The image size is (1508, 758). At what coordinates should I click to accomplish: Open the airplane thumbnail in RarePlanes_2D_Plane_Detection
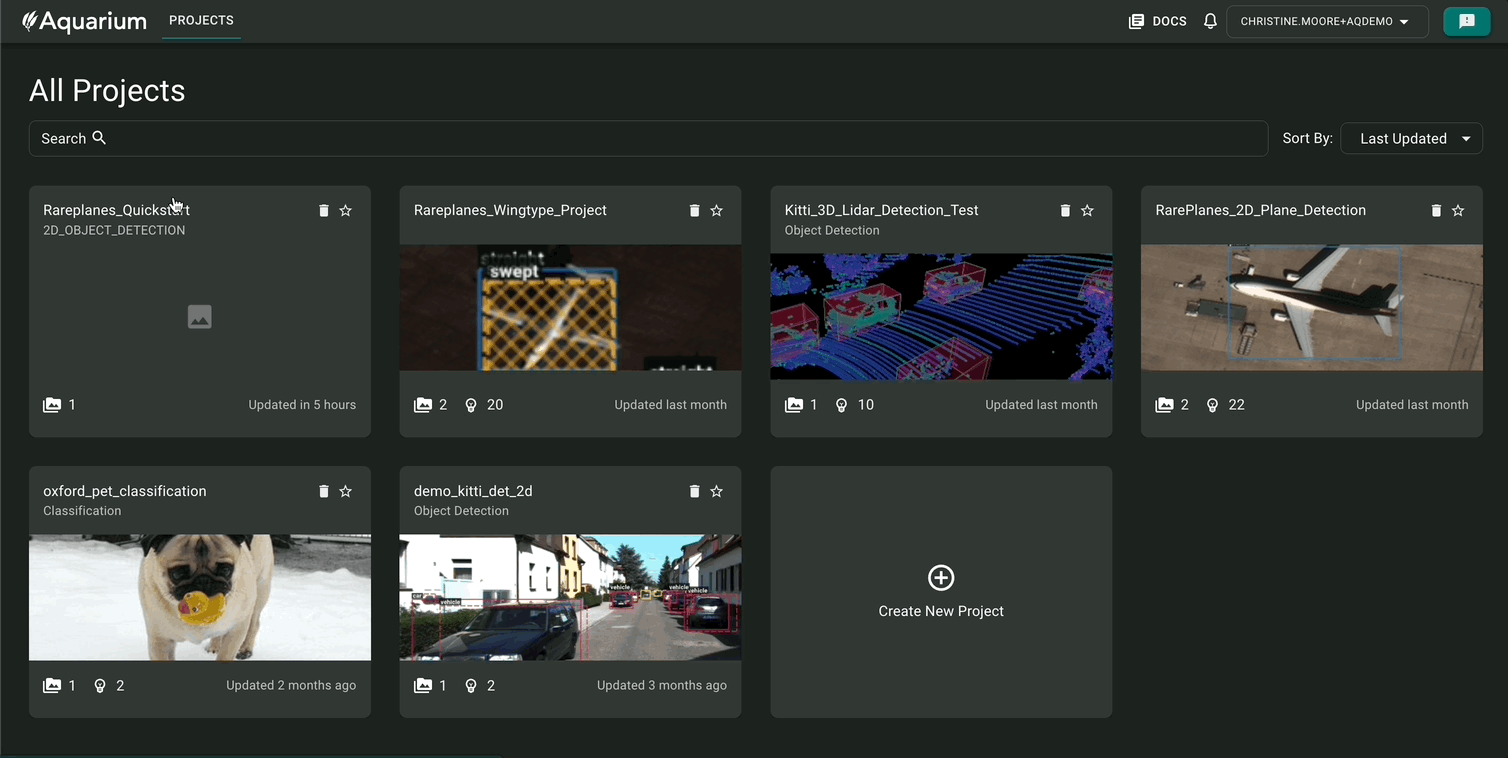point(1311,308)
